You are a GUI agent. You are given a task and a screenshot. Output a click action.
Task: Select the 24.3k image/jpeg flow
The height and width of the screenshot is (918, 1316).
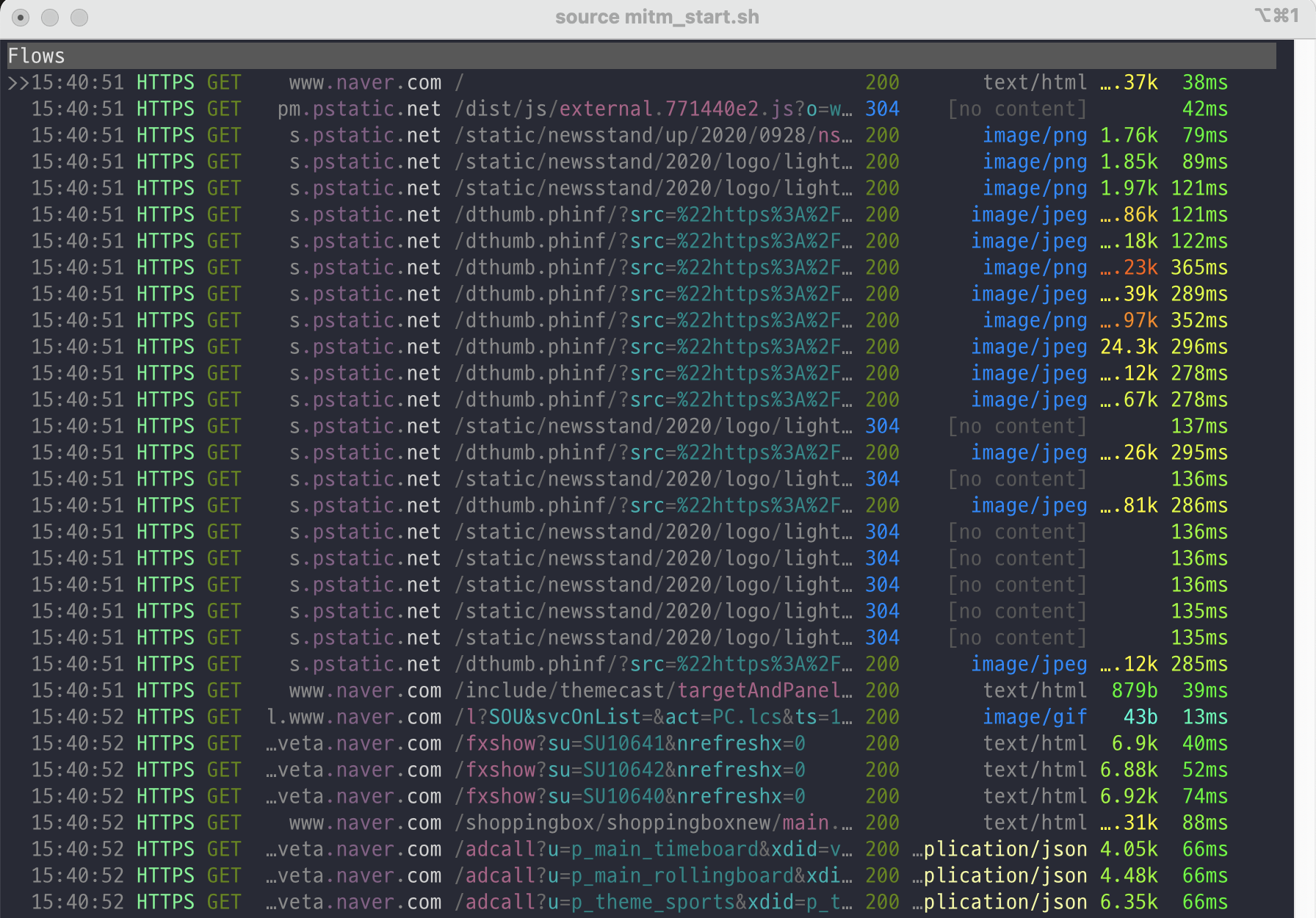[641, 347]
